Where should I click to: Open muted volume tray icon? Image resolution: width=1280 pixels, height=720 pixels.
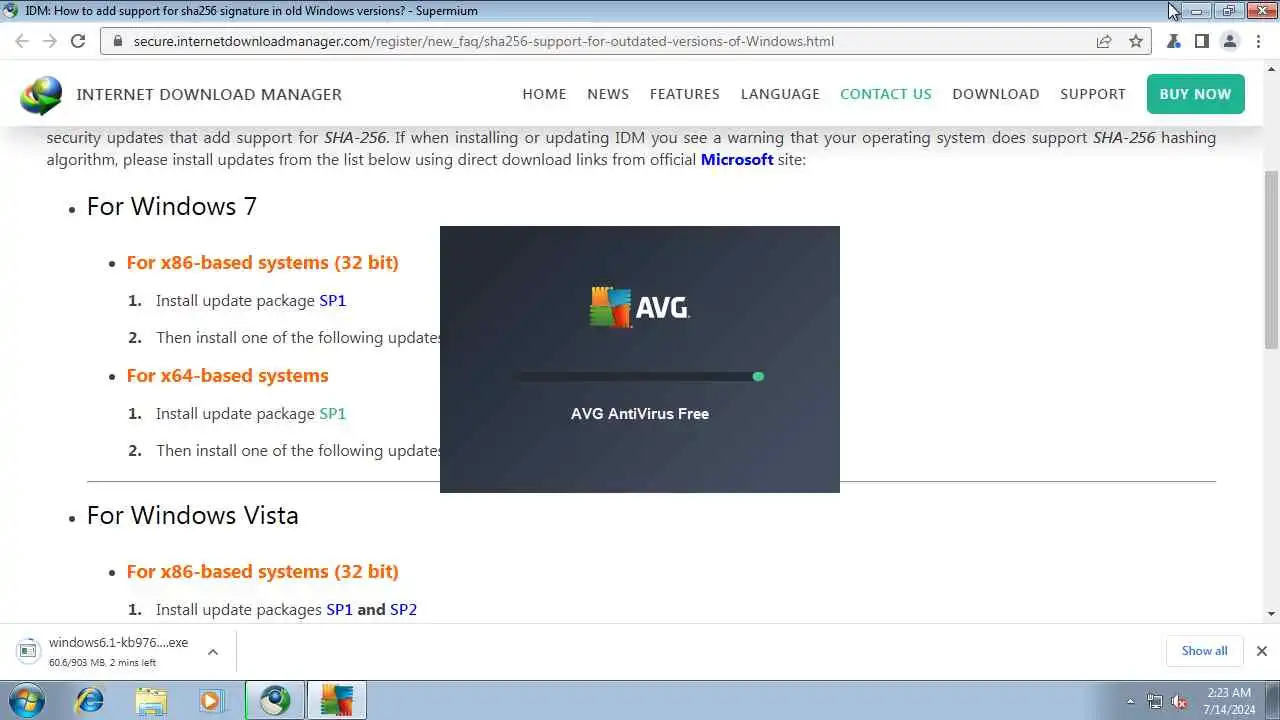pos(1179,701)
